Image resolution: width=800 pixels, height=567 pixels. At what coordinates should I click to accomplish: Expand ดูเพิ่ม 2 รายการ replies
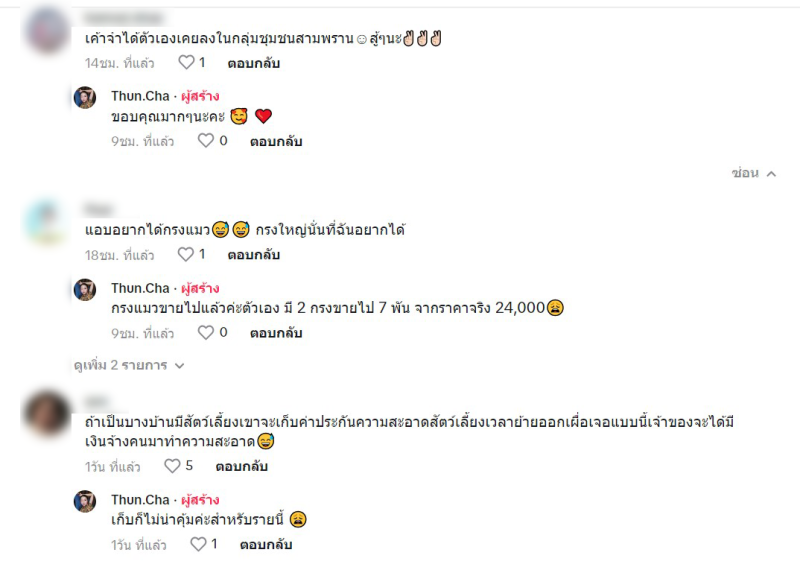pyautogui.click(x=129, y=365)
